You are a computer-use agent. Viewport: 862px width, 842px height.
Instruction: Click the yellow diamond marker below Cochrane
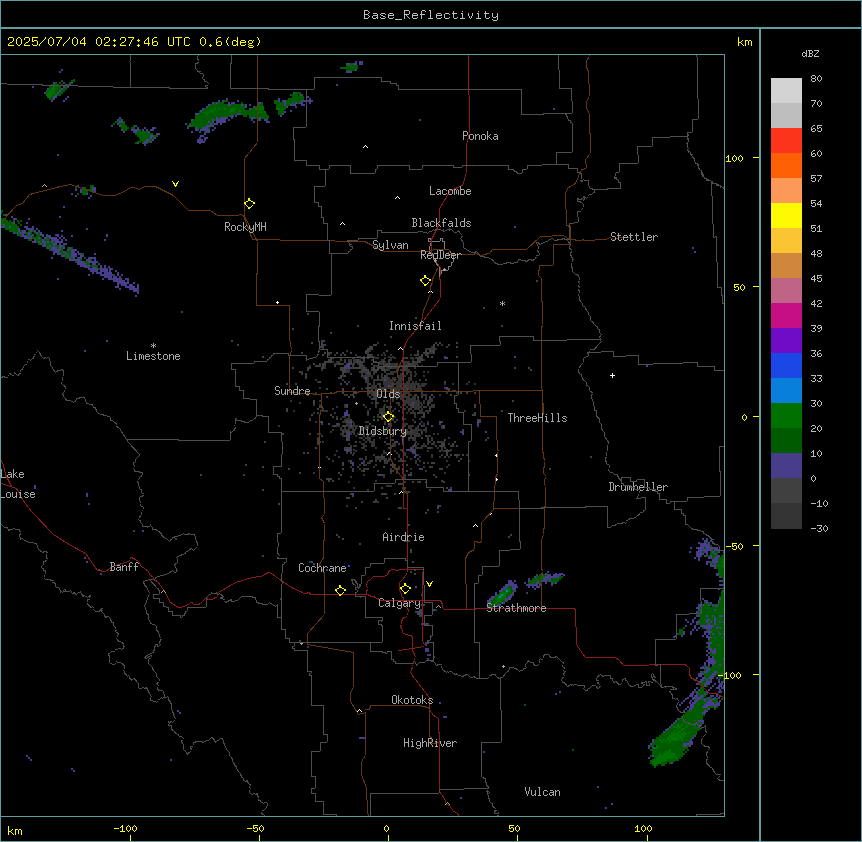click(x=340, y=590)
